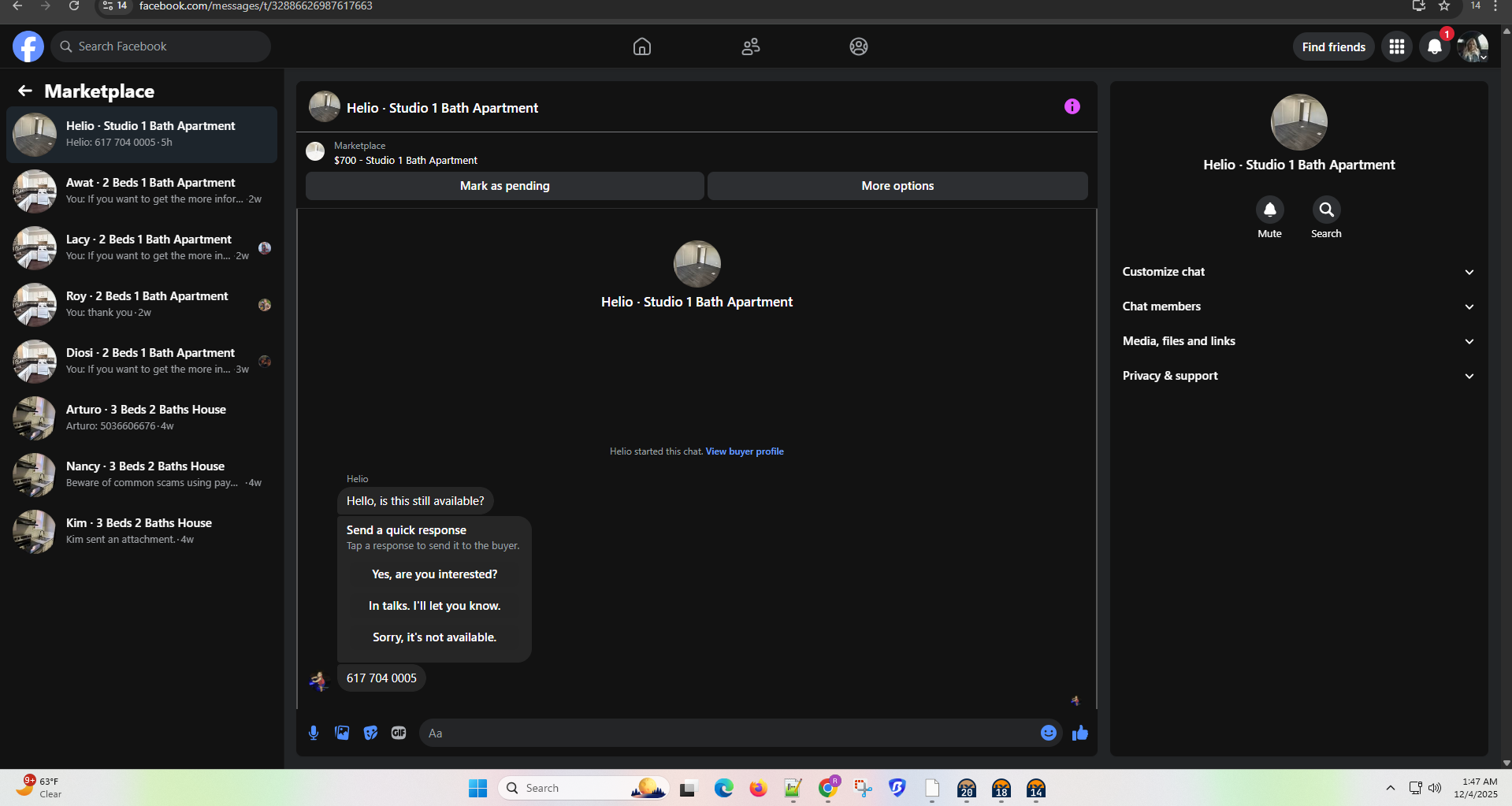Open Lacy 2 Beds 1 Bath chat

142,248
